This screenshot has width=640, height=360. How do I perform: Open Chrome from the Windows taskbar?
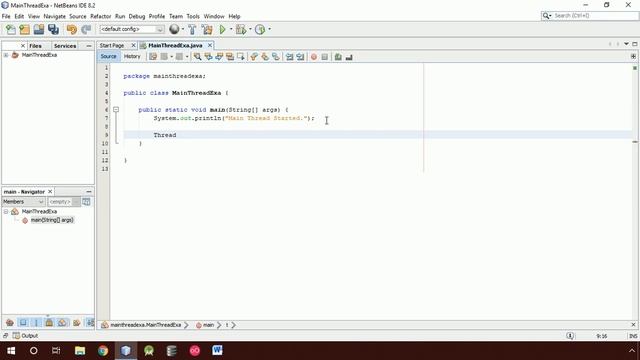click(103, 351)
